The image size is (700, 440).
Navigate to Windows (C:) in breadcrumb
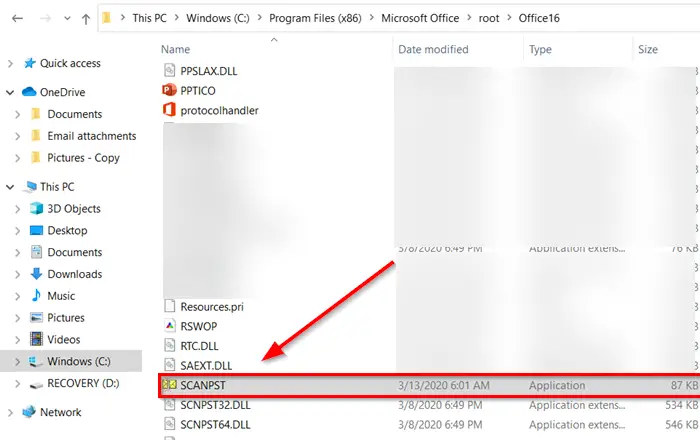pyautogui.click(x=217, y=18)
